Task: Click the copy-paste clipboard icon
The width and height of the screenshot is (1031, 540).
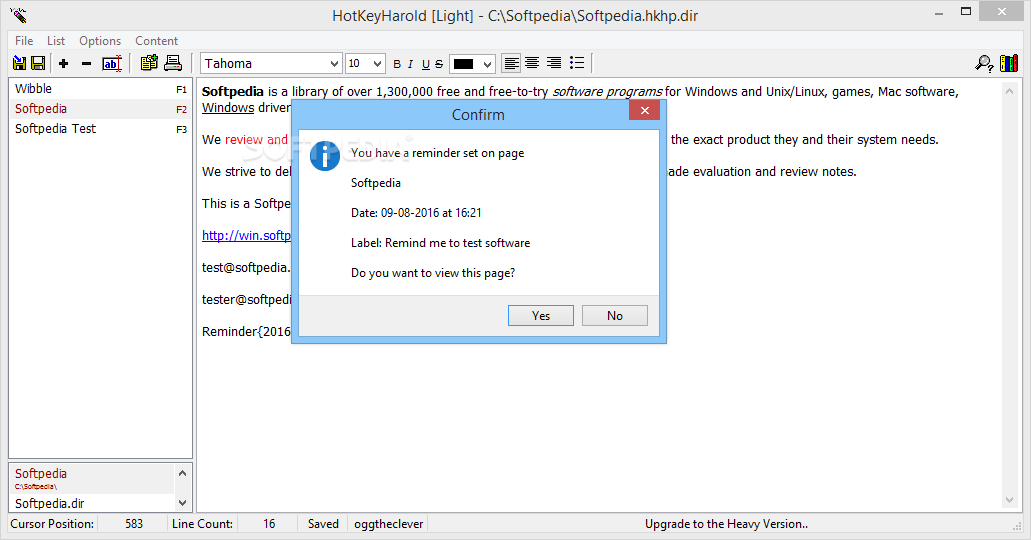Action: click(x=149, y=62)
